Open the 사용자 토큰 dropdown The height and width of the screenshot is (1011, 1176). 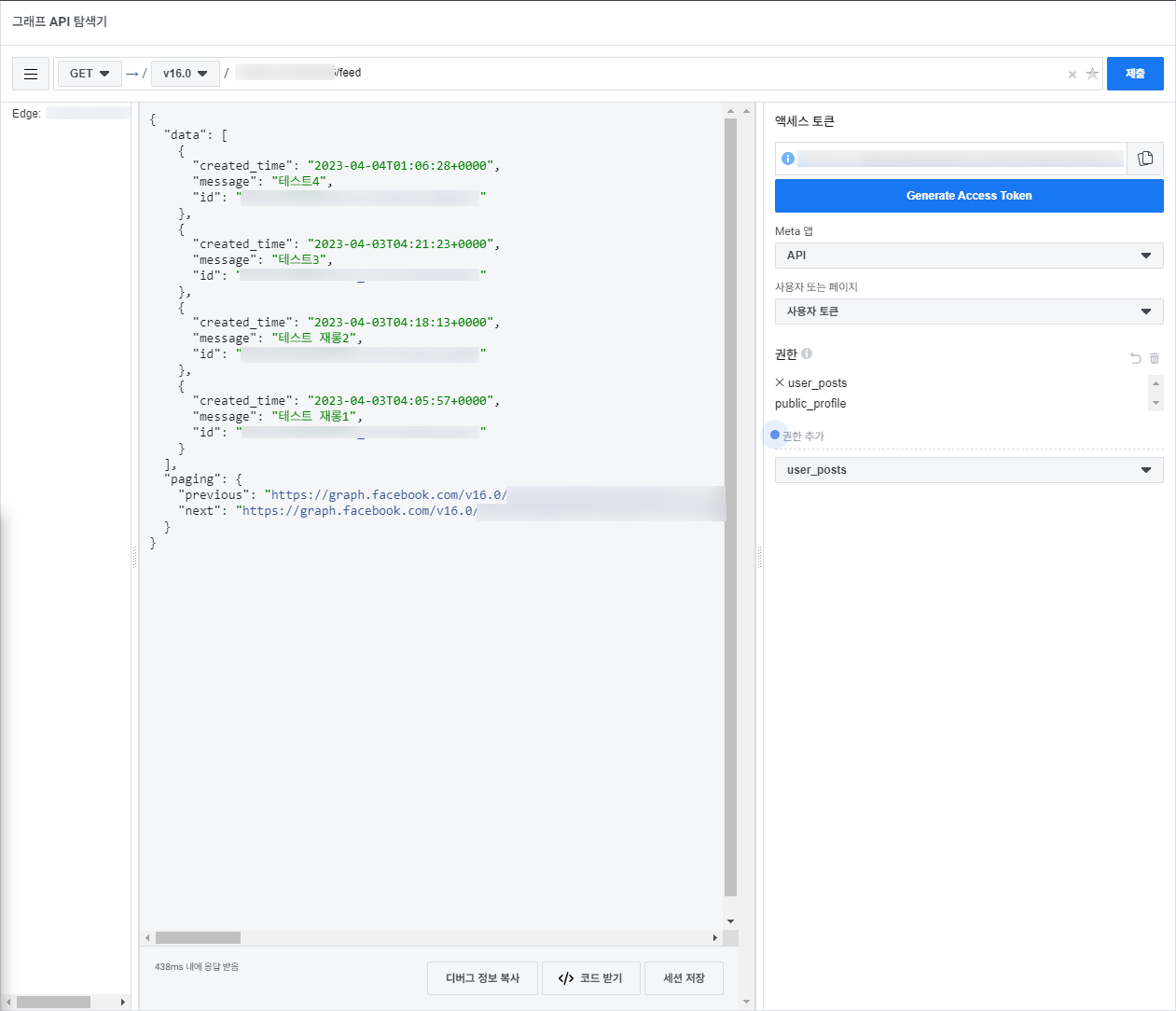(x=969, y=312)
